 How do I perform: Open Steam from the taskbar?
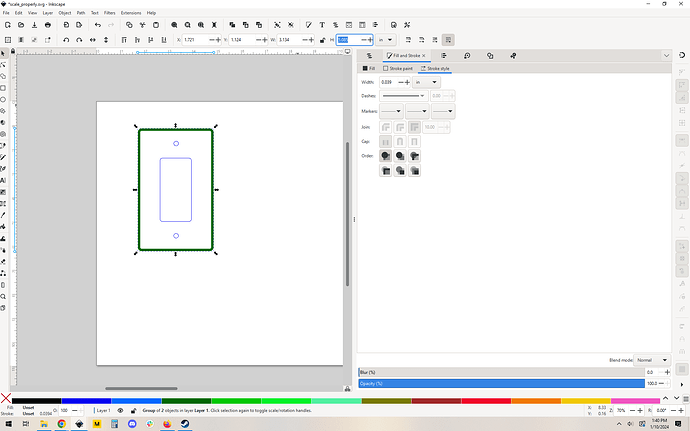pos(185,424)
